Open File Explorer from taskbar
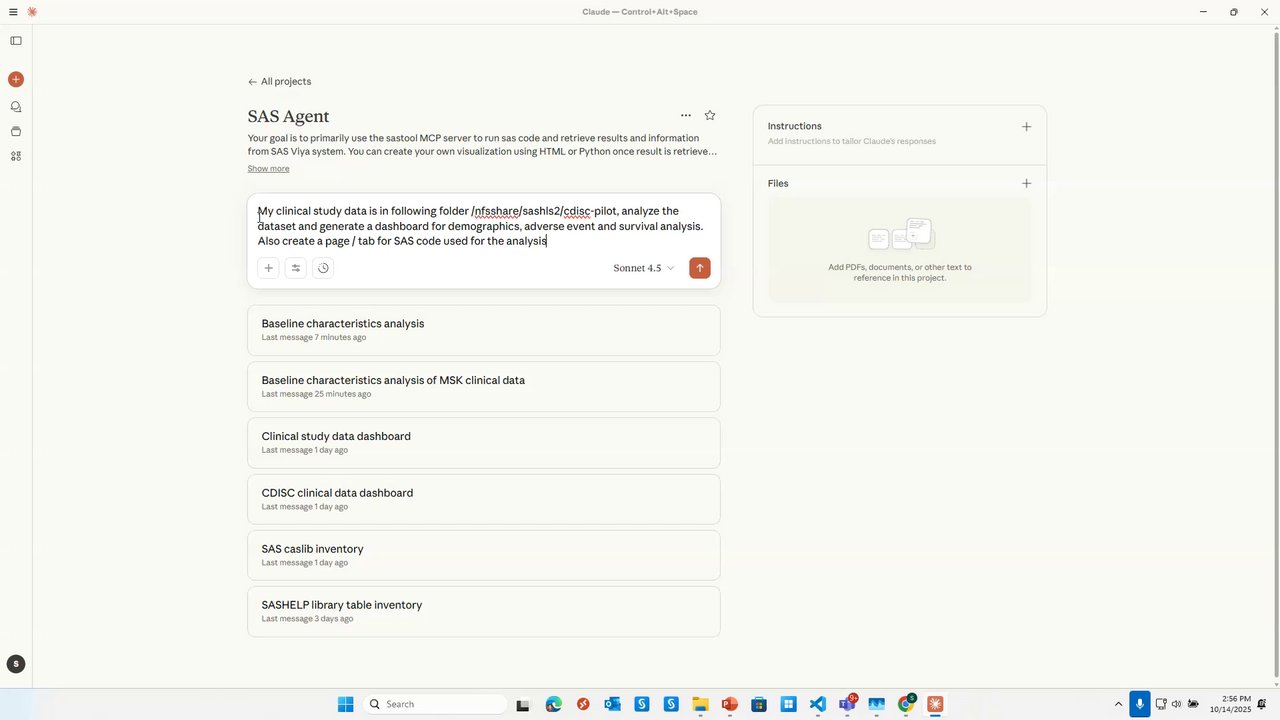 pyautogui.click(x=700, y=704)
